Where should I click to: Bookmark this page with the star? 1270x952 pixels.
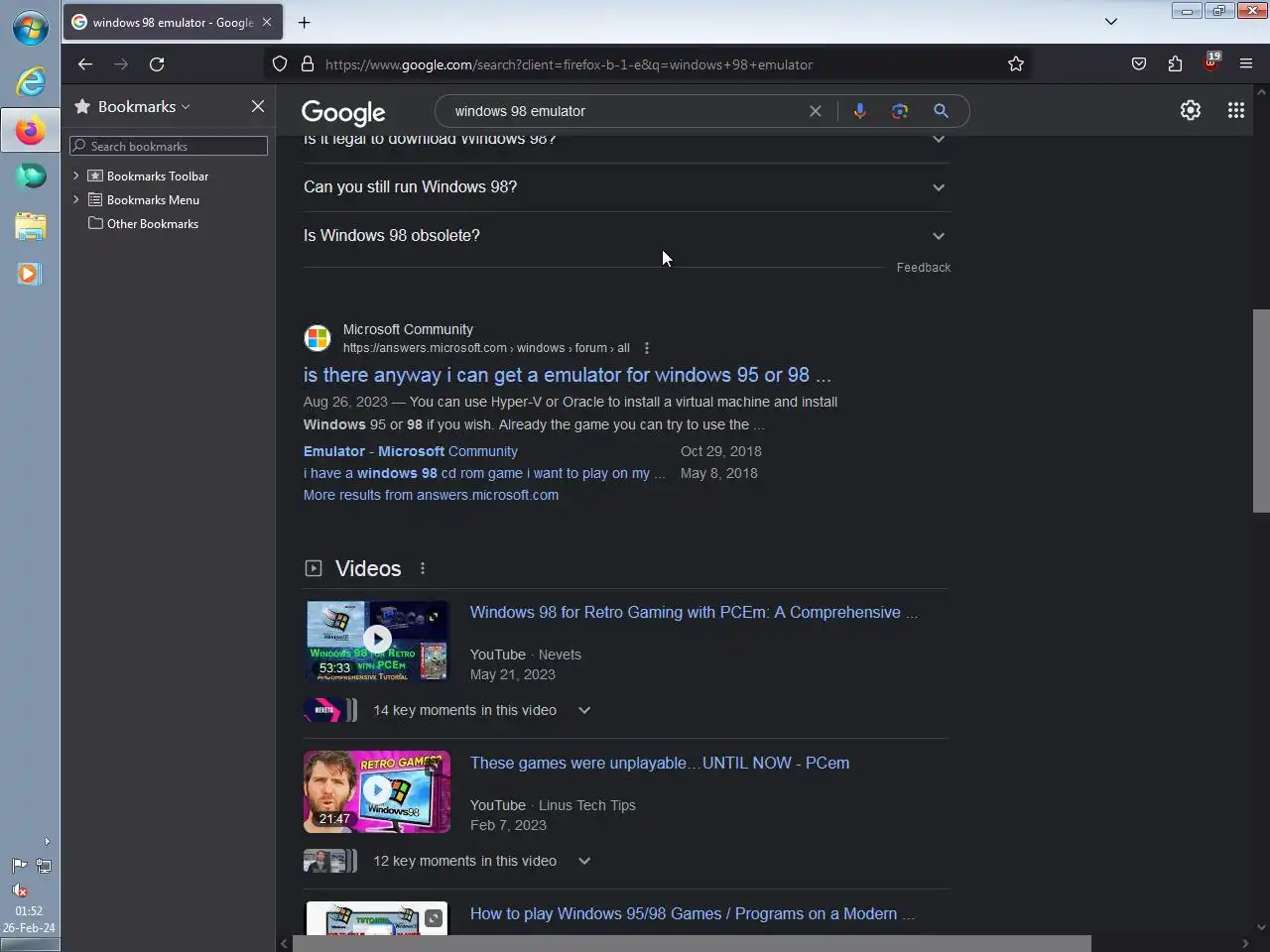[1016, 64]
